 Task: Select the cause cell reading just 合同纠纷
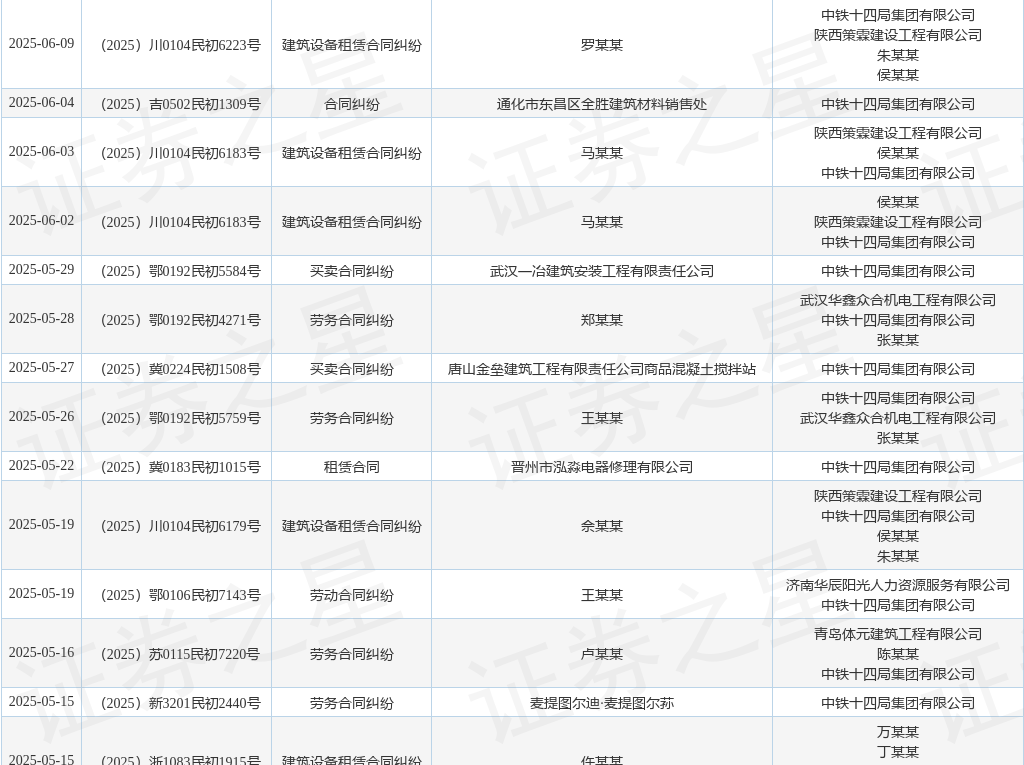(x=351, y=104)
